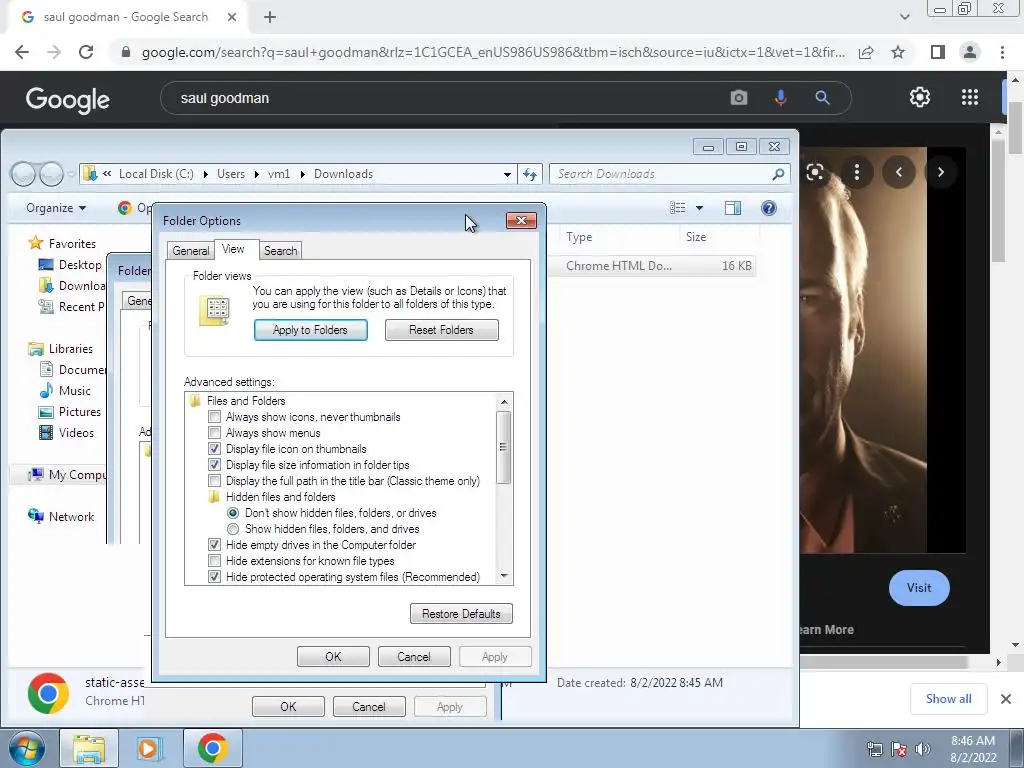Click Apply to Folders button
The image size is (1024, 768).
[311, 330]
